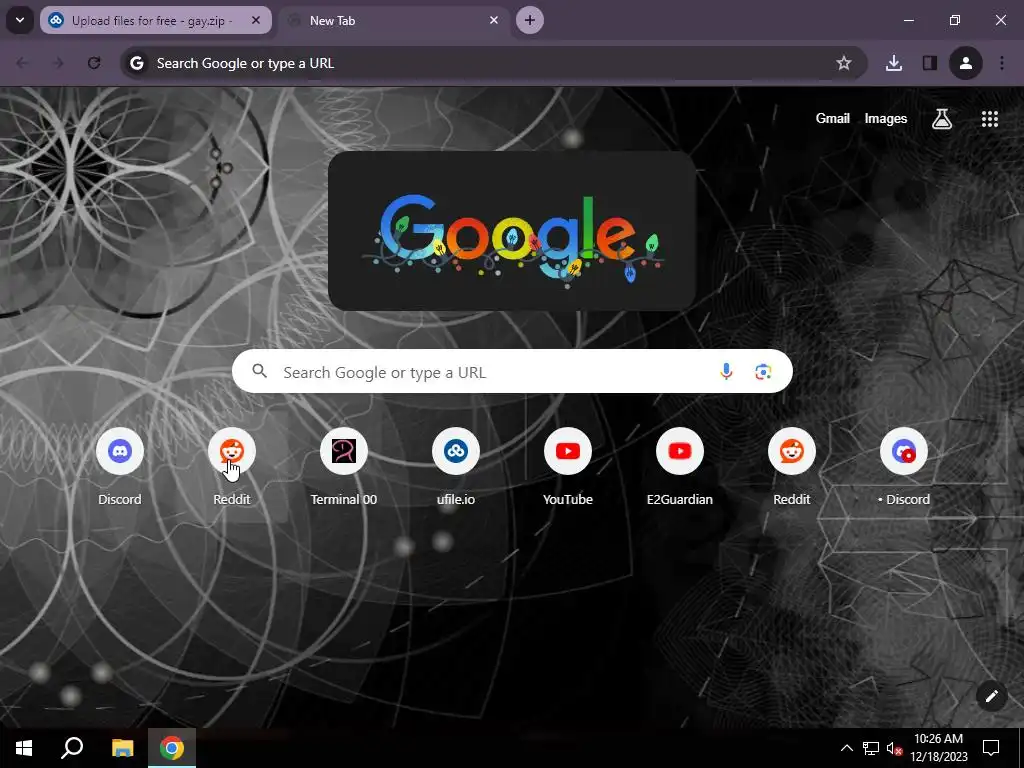Screen dimensions: 1024x768
Task: Open the Google apps grid
Action: pyautogui.click(x=989, y=118)
